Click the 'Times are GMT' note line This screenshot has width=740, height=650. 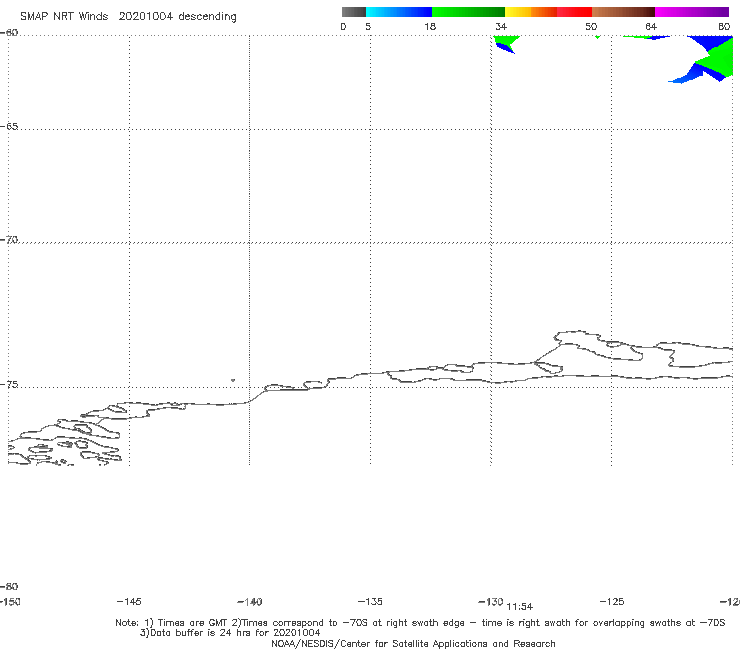pyautogui.click(x=420, y=623)
